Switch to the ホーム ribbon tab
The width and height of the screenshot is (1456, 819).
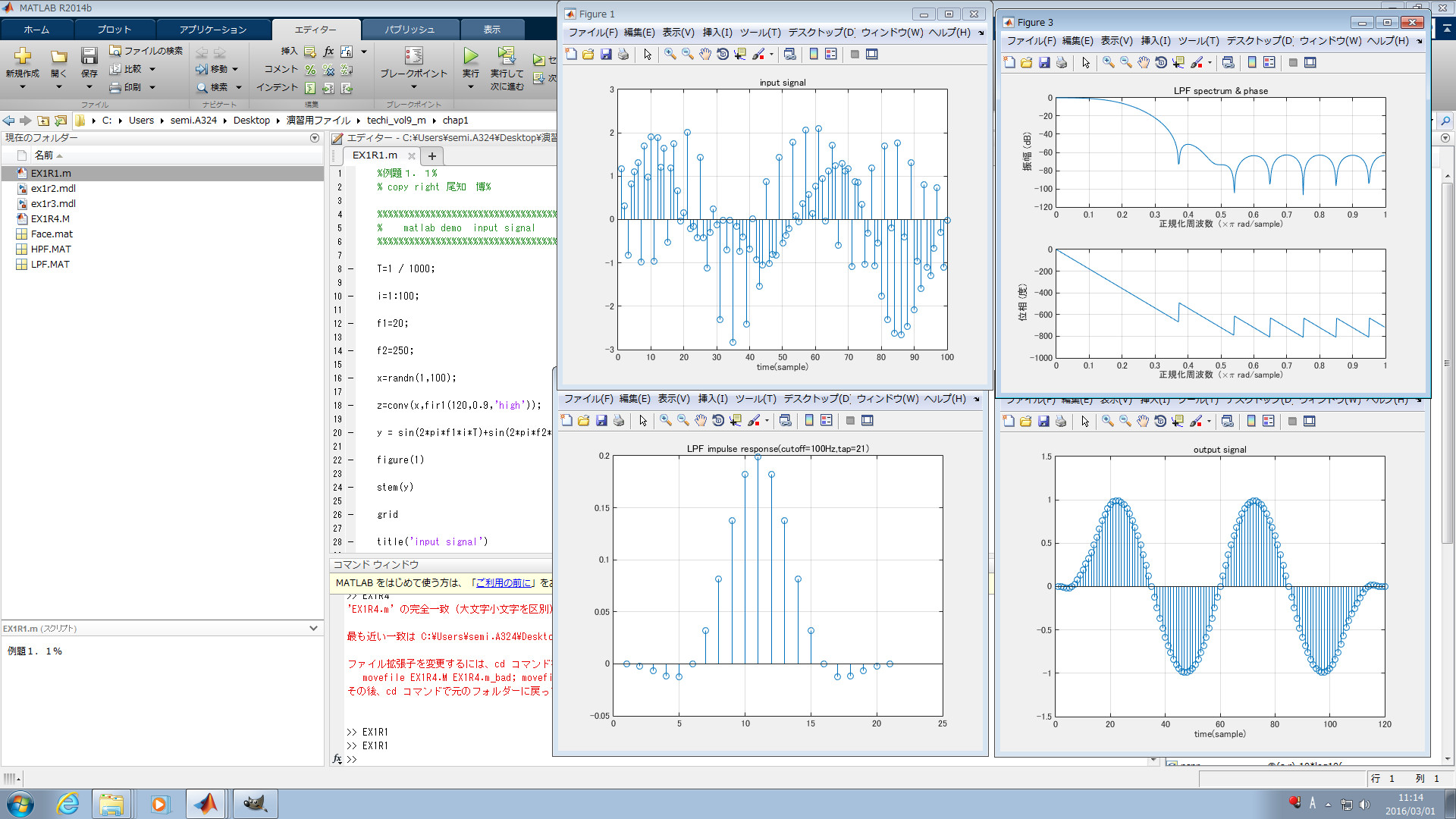pos(36,30)
